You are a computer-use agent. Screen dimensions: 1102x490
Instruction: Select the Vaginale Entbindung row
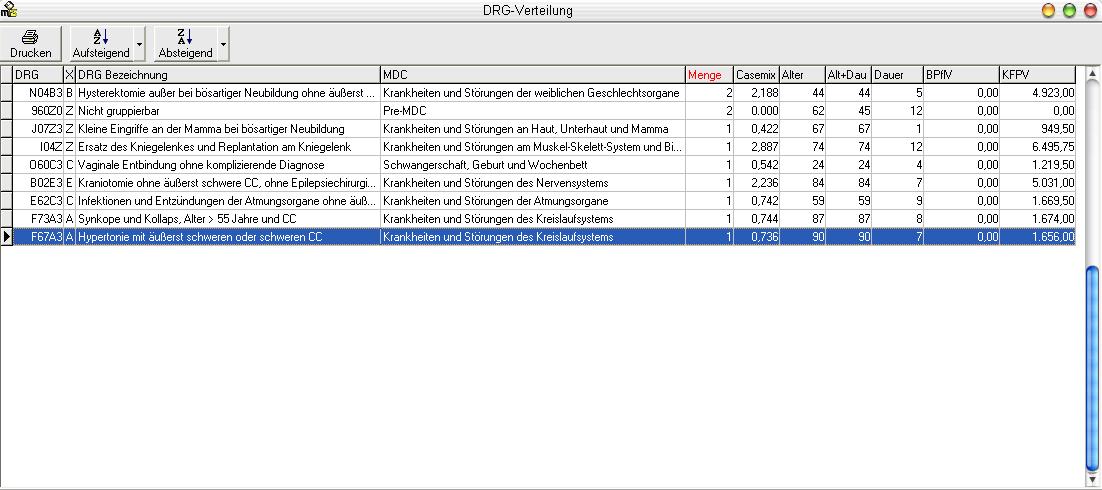pos(227,165)
